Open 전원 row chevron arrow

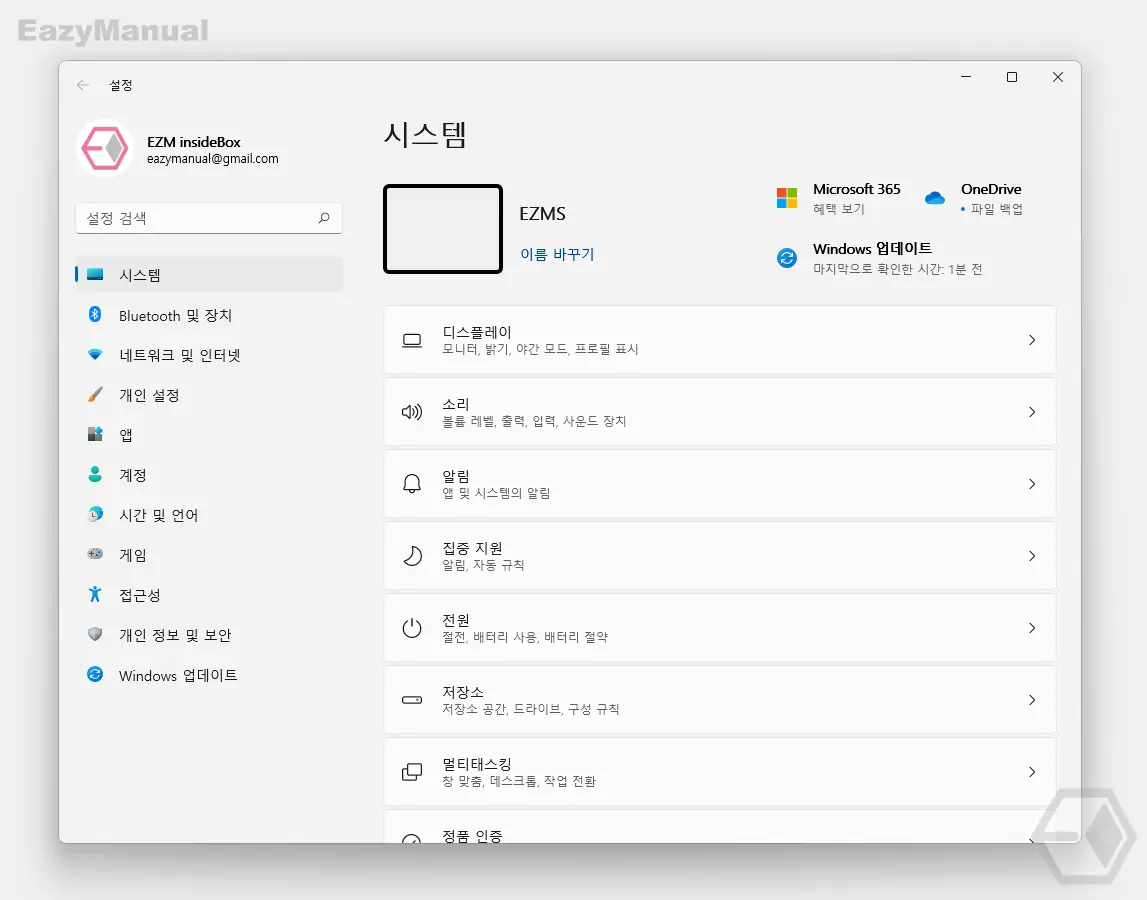(1031, 628)
